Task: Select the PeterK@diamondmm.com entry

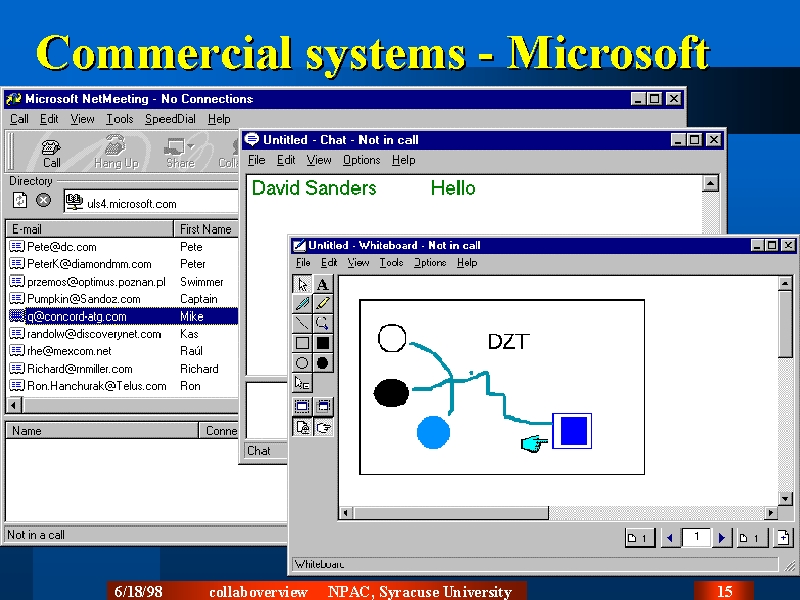Action: point(122,264)
